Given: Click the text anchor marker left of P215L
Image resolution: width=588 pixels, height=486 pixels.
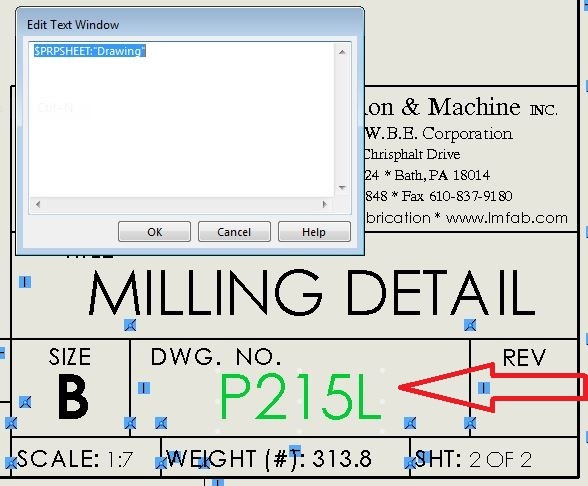Looking at the screenshot, I should pos(144,388).
